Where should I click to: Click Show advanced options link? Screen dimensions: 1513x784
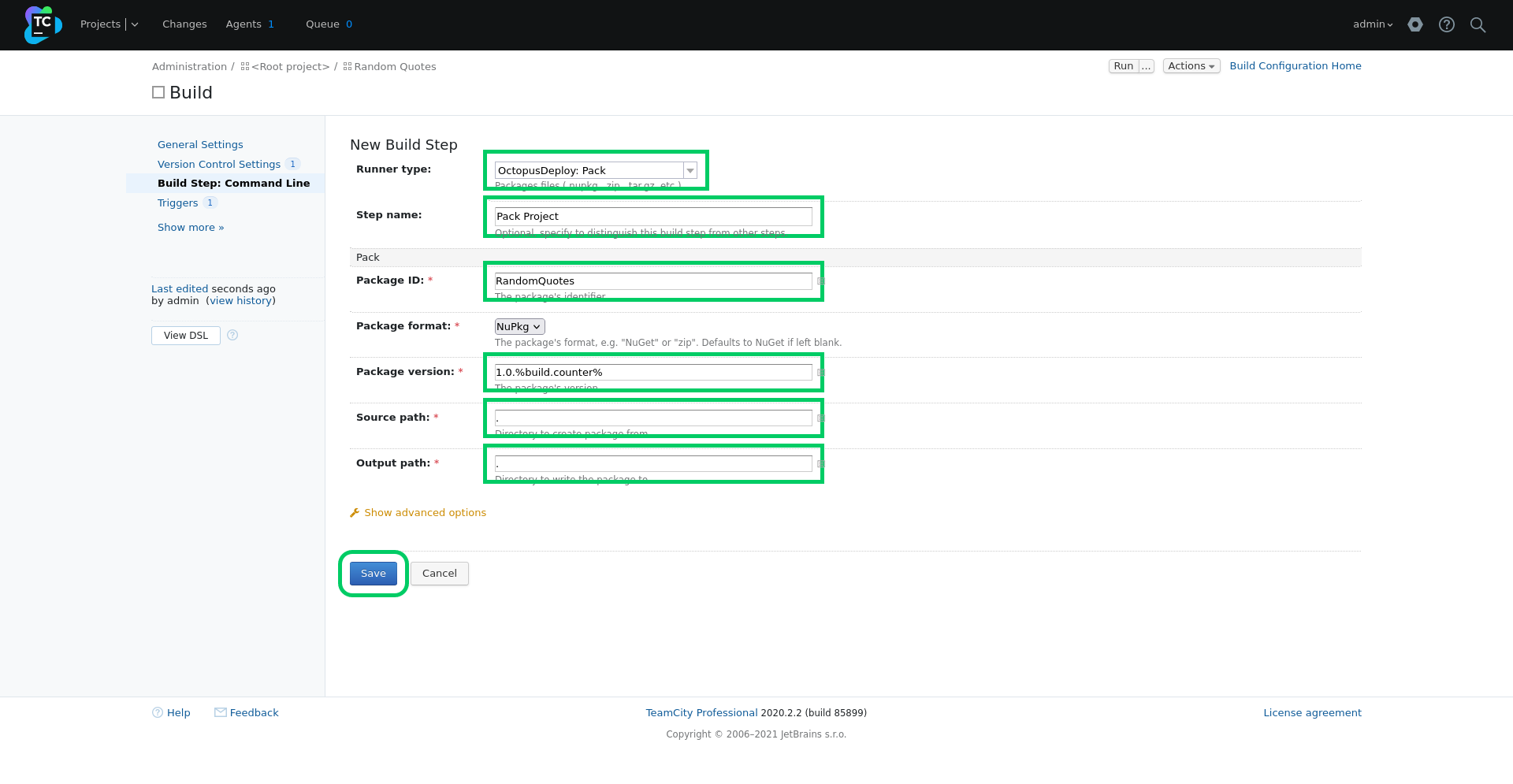pos(425,513)
